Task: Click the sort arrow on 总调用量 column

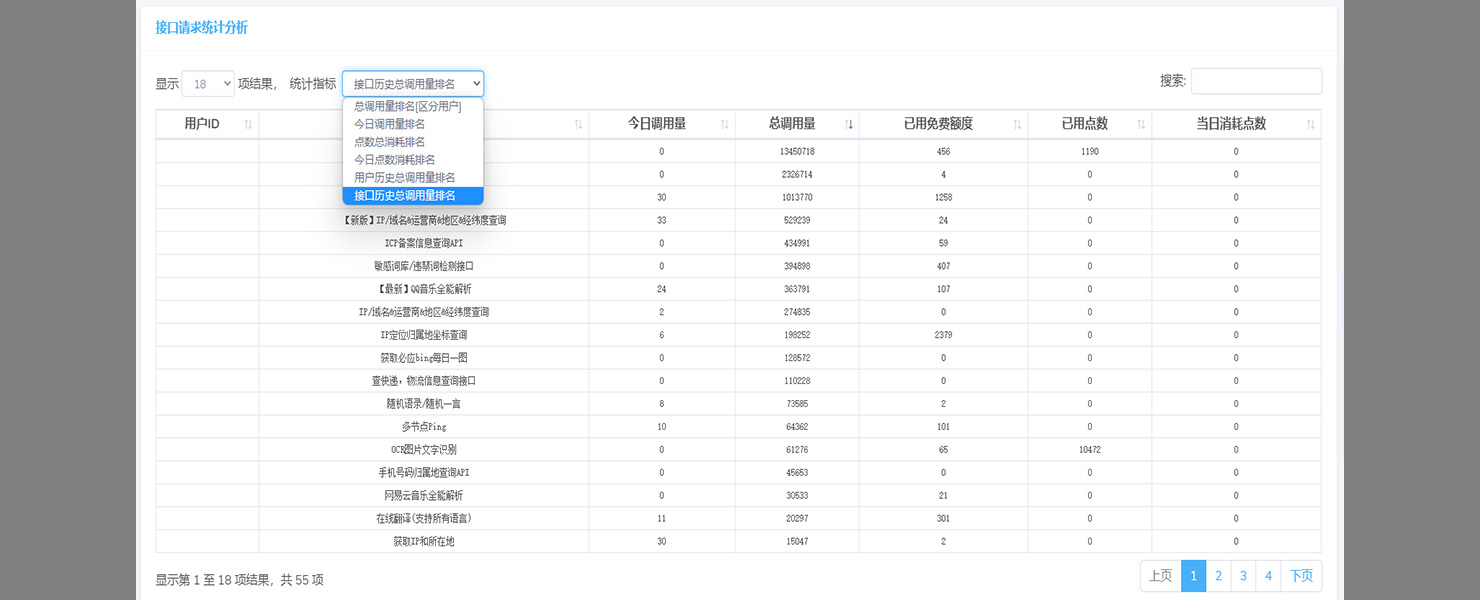Action: [849, 124]
